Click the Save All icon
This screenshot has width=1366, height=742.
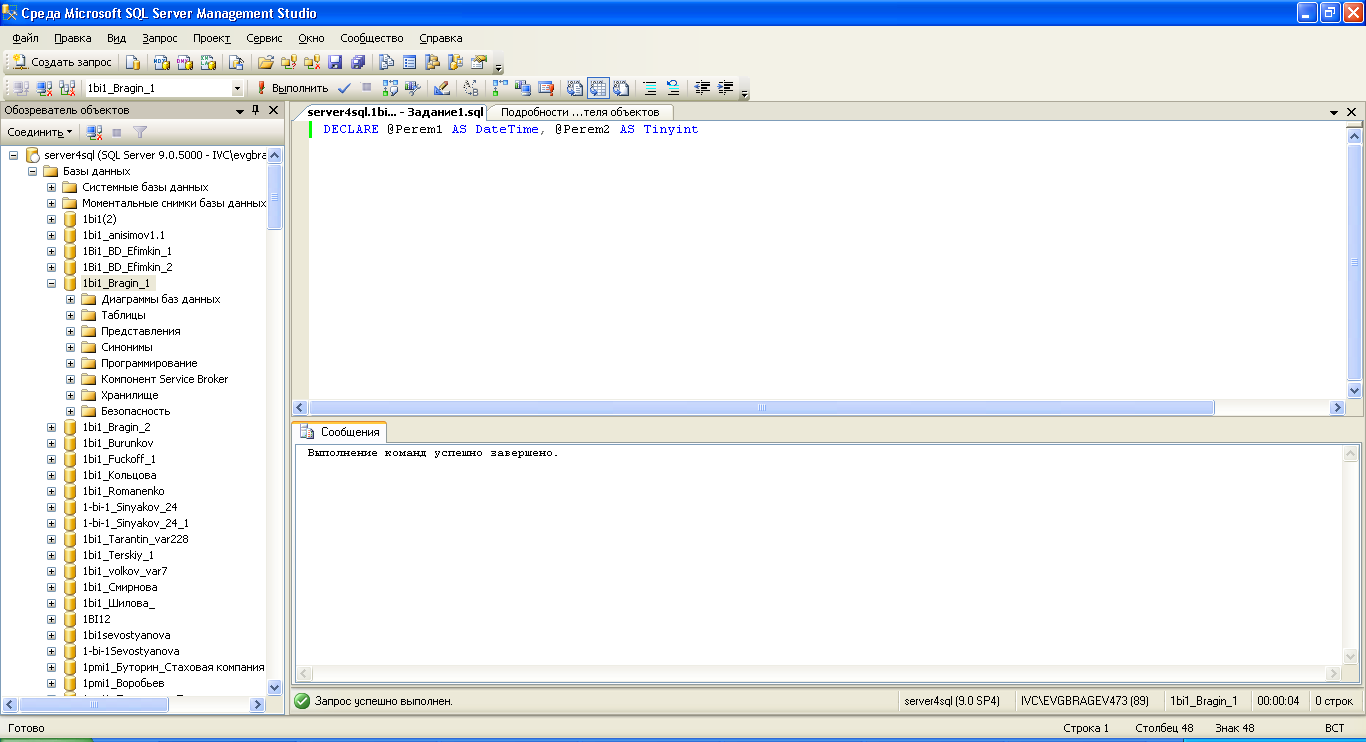tap(358, 62)
